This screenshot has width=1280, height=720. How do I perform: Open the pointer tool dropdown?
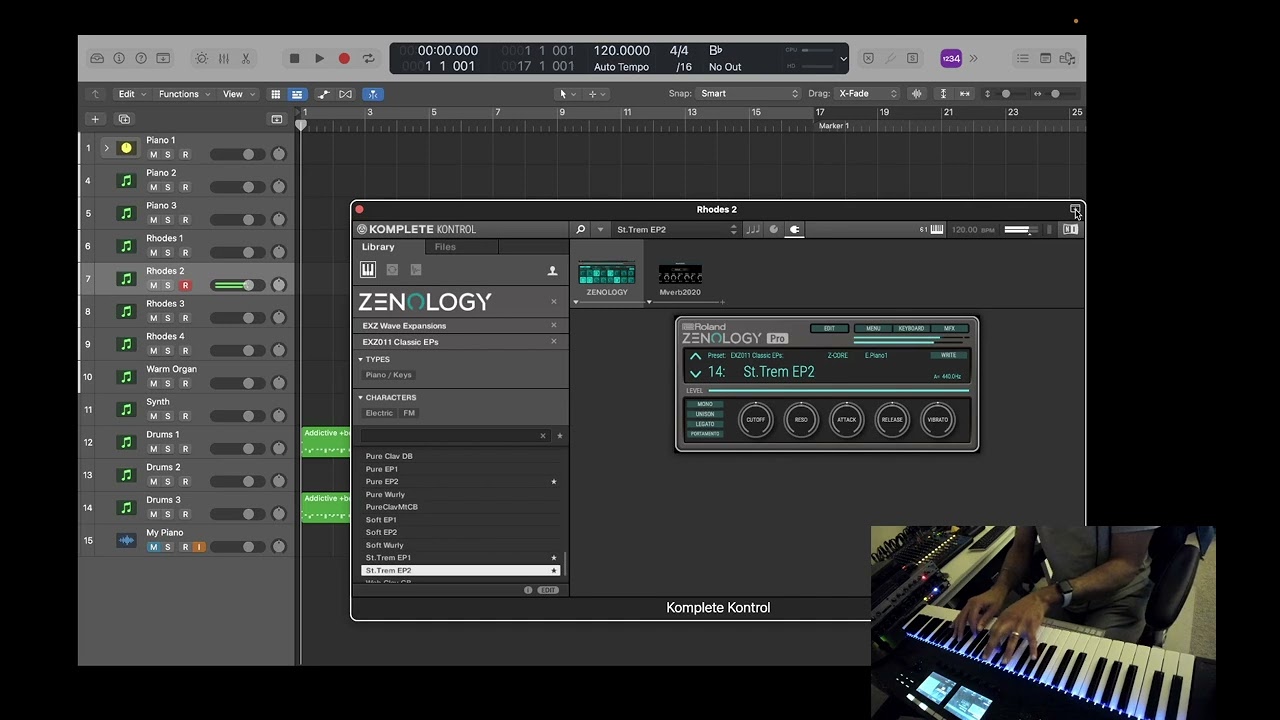point(566,94)
